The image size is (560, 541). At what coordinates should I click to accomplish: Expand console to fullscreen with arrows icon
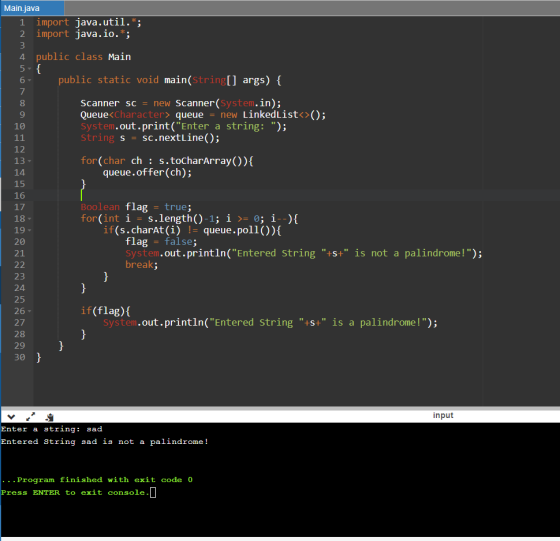click(31, 416)
